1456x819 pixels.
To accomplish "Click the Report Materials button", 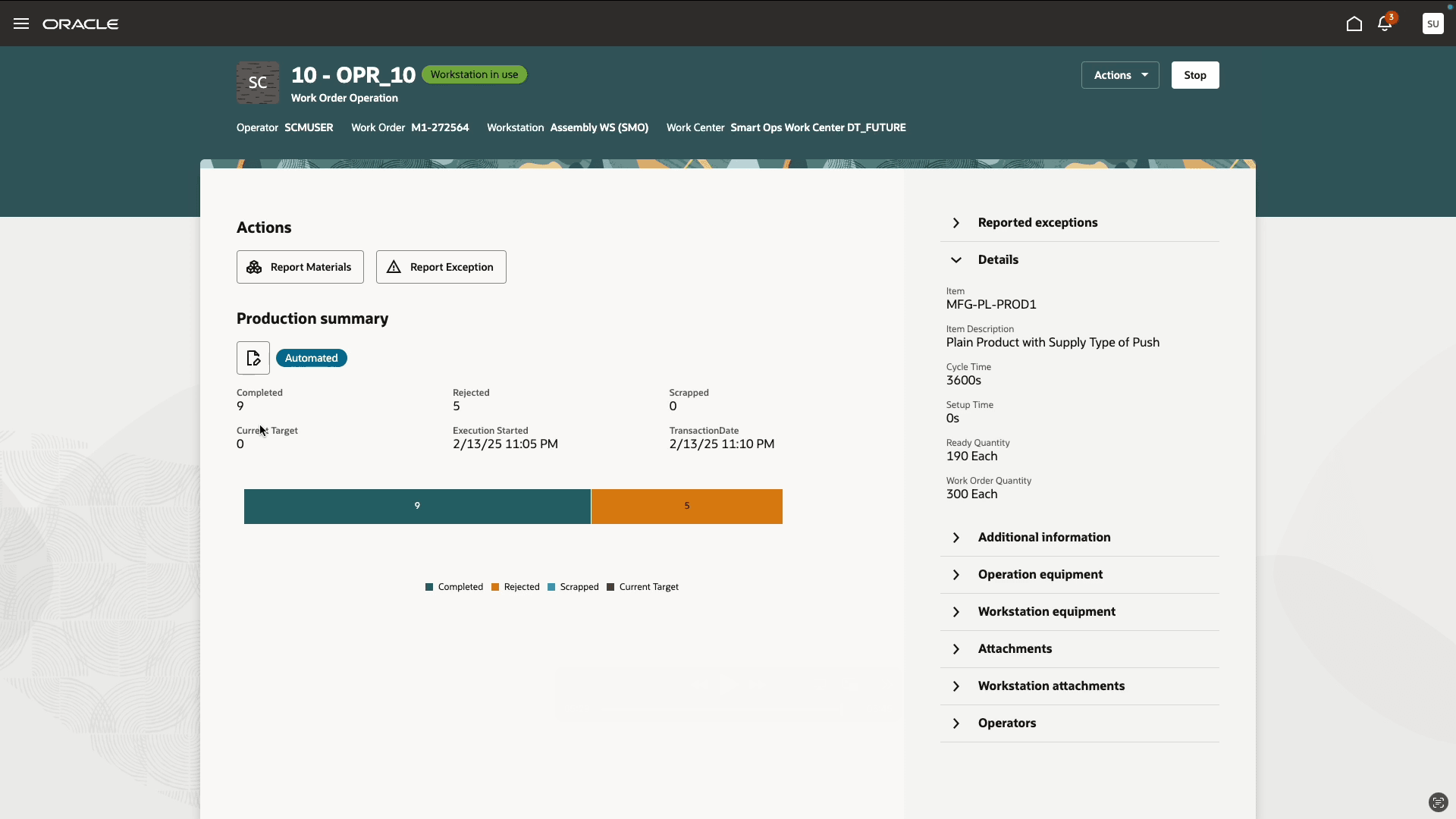I will point(300,267).
